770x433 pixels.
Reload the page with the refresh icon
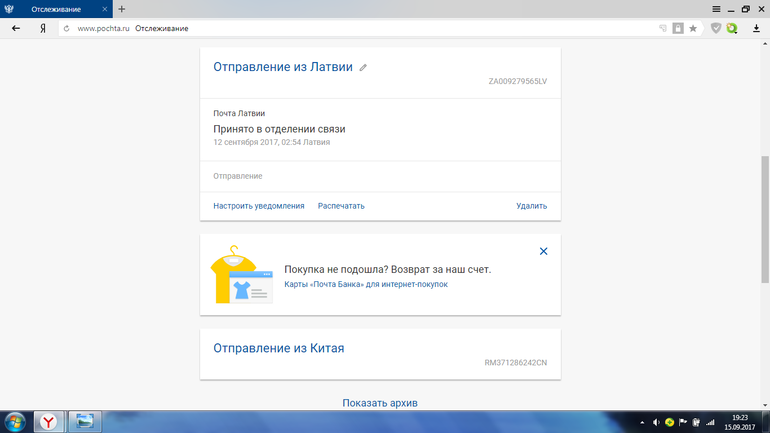[66, 29]
